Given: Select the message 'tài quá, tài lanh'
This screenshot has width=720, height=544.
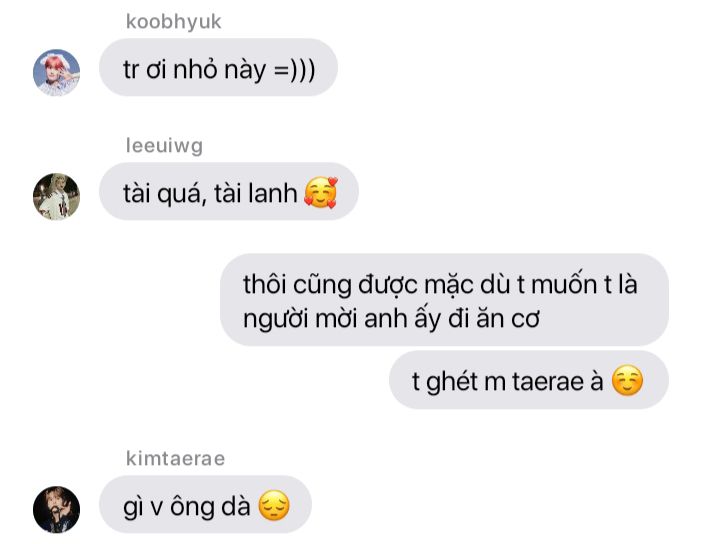Looking at the screenshot, I should (229, 191).
